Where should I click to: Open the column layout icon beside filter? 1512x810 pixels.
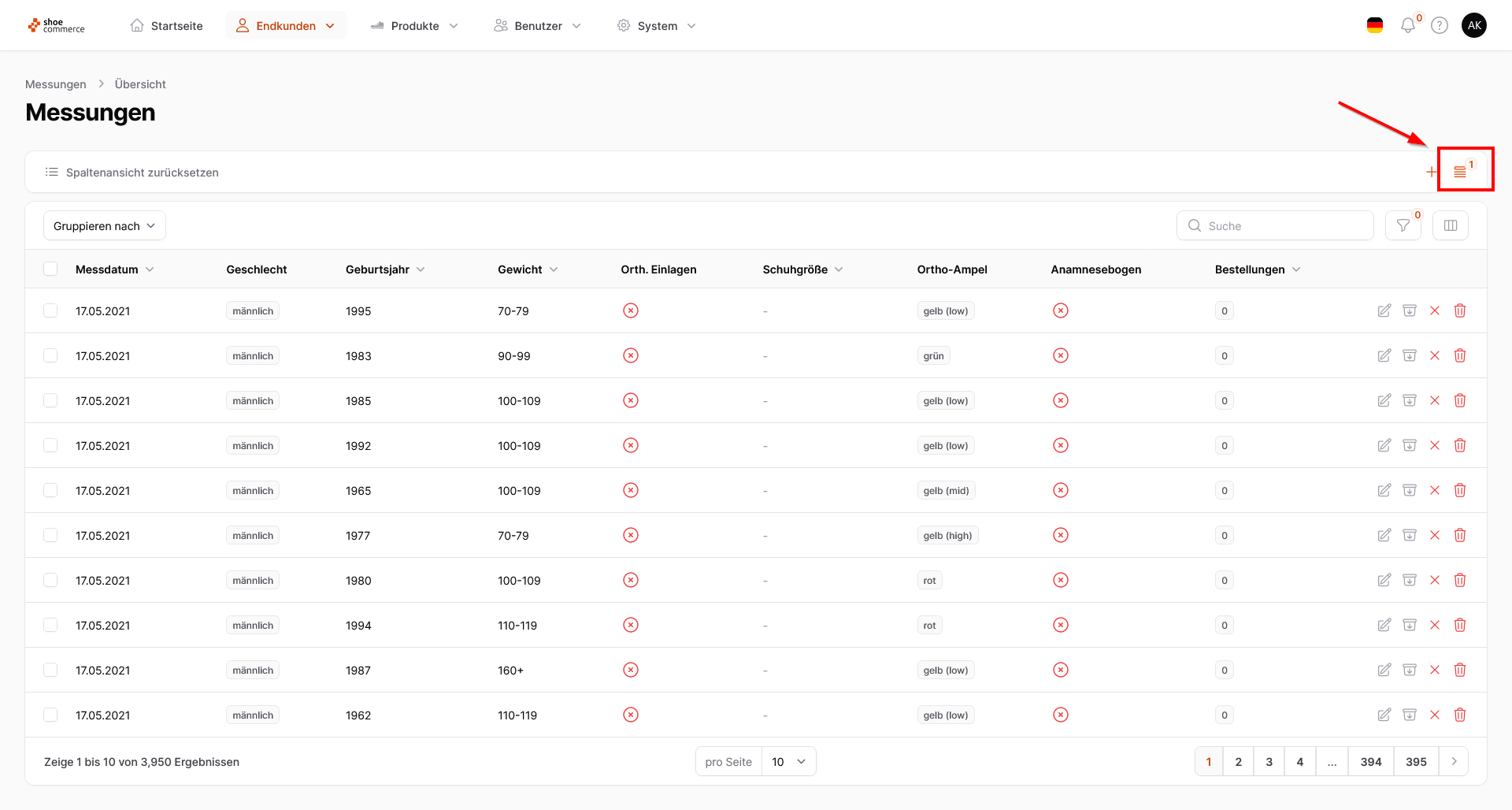coord(1451,226)
